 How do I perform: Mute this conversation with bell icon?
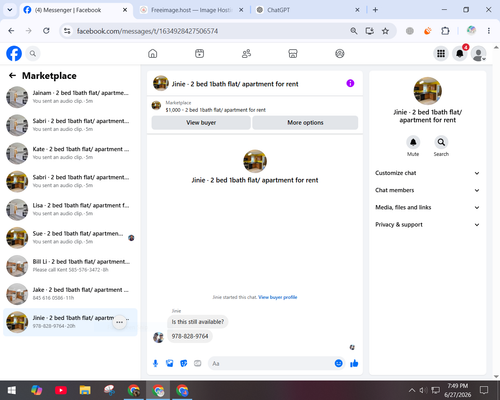413,142
